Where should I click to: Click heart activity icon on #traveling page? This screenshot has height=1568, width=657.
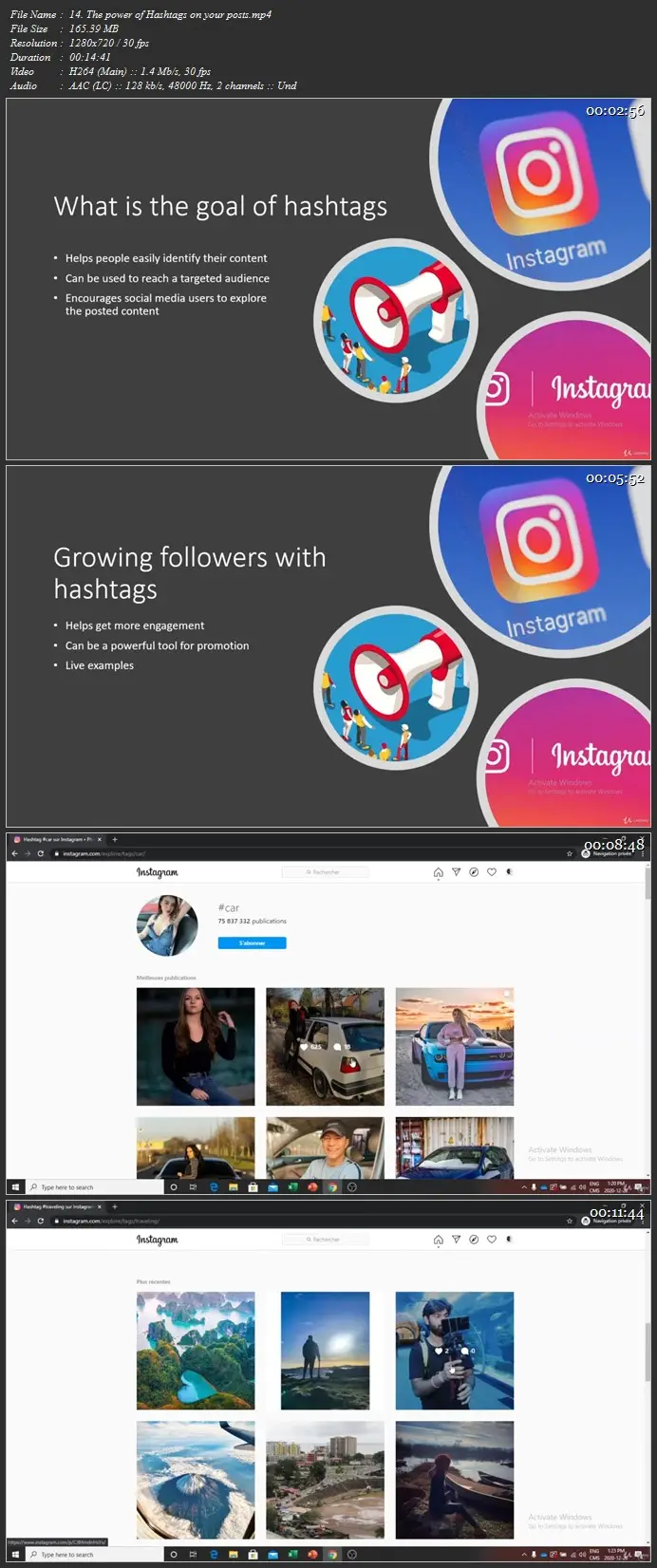492,1240
